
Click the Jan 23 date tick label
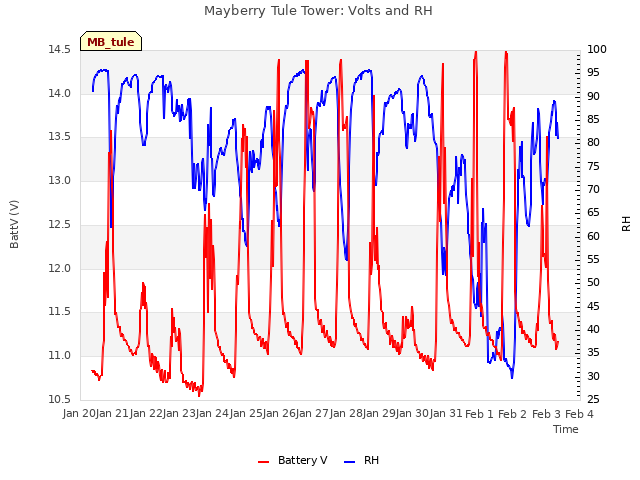click(x=180, y=414)
